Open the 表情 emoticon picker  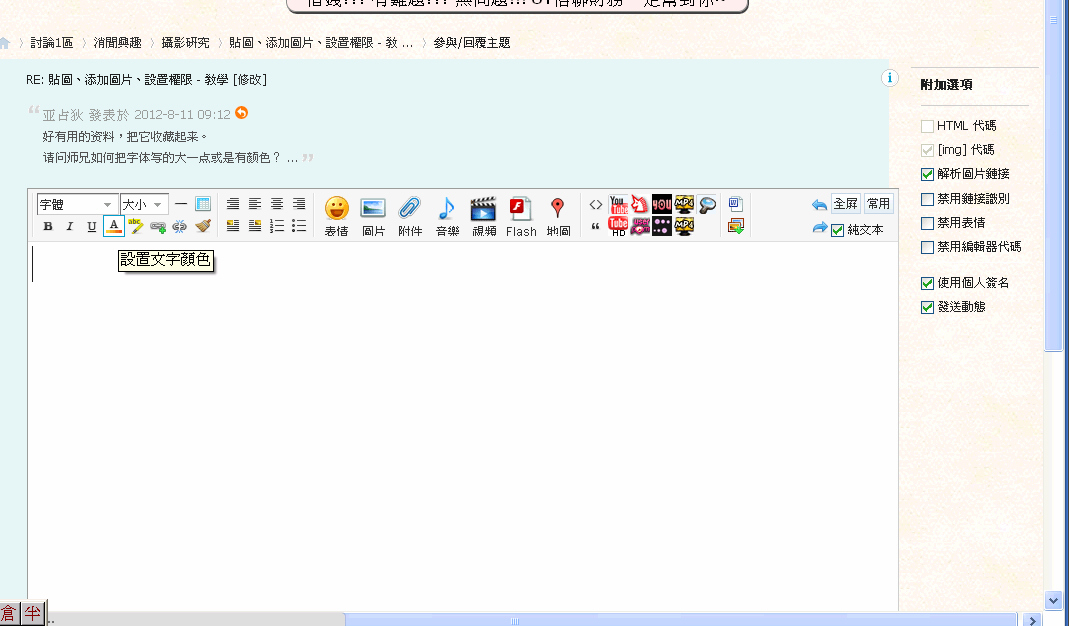[336, 215]
